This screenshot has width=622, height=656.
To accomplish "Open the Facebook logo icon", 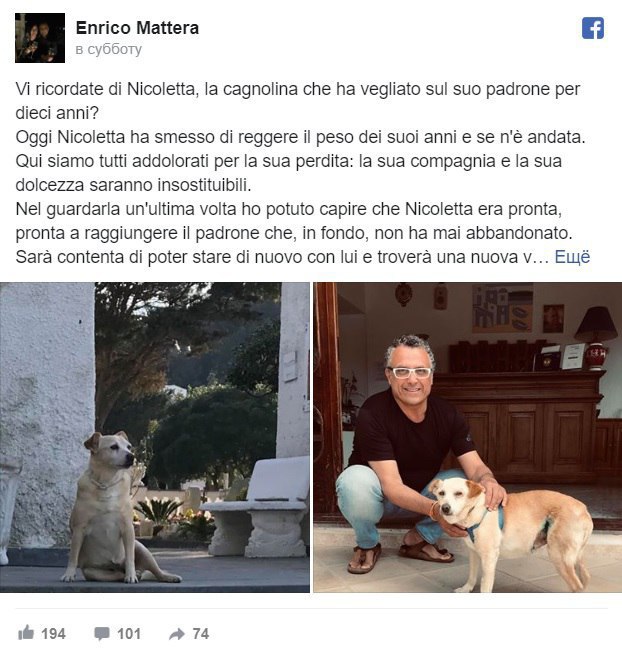I will (x=593, y=28).
